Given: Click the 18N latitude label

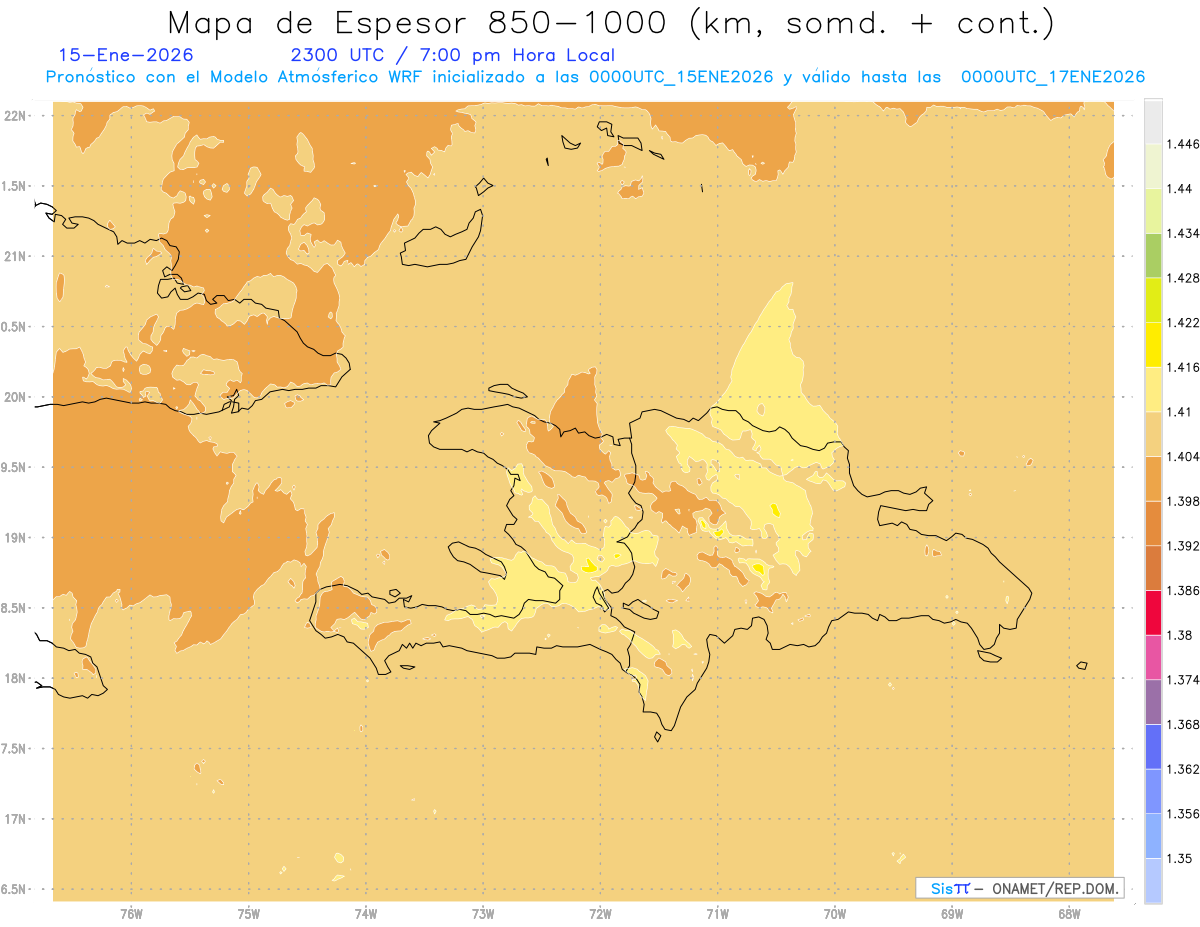Looking at the screenshot, I should [x=17, y=678].
